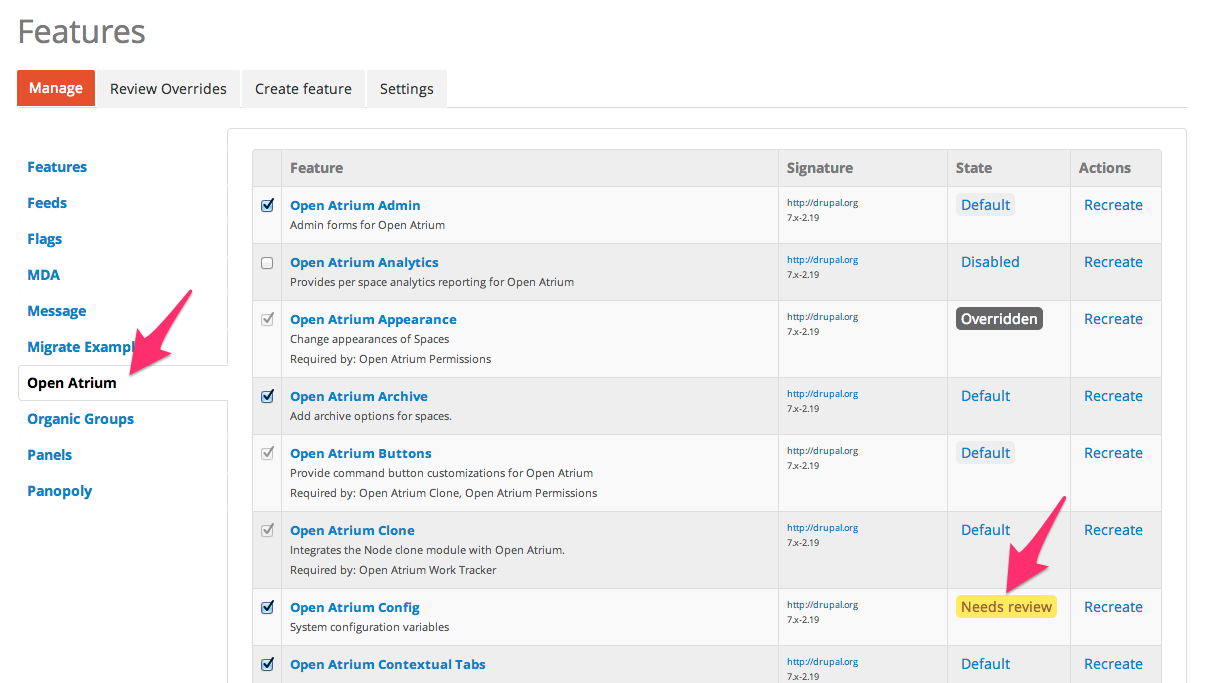This screenshot has height=683, width=1224.
Task: Recreate the Open Atrium Contextual Tabs feature
Action: [x=1113, y=664]
